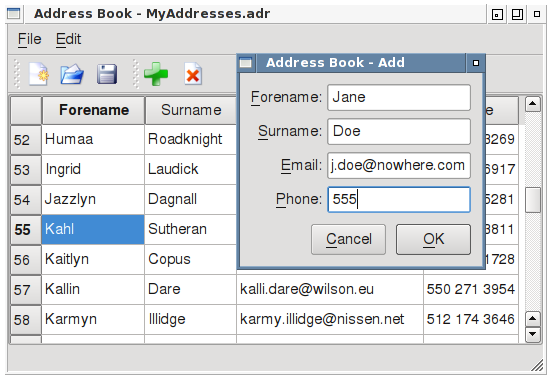Select the Kallin forename cell
The width and height of the screenshot is (547, 378).
click(93, 289)
